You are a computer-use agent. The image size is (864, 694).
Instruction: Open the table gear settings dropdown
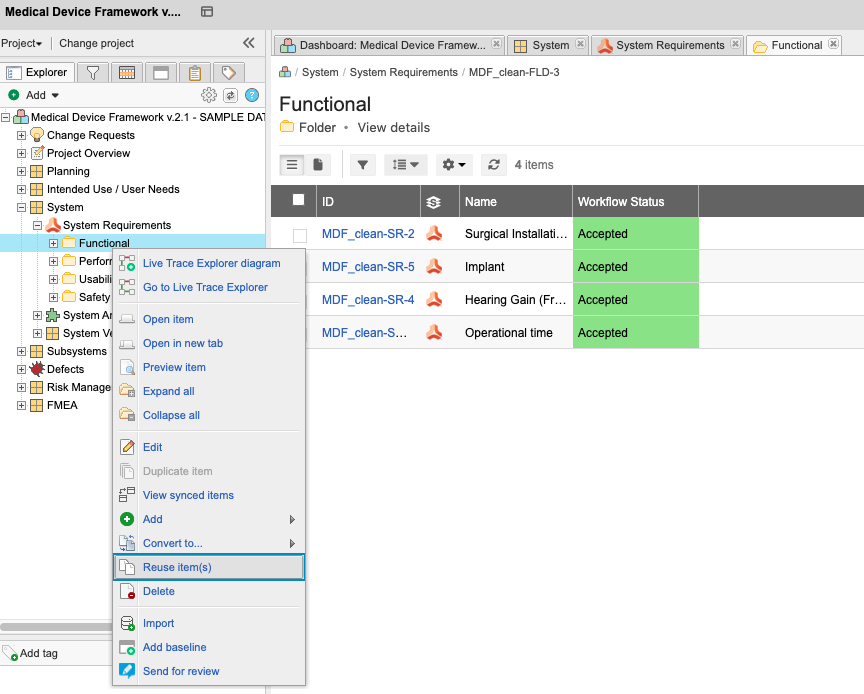(x=454, y=165)
